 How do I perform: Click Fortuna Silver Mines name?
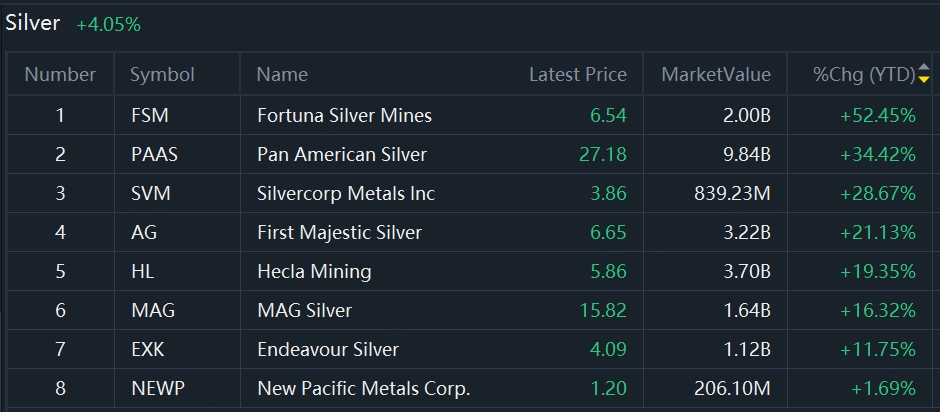[x=345, y=115]
